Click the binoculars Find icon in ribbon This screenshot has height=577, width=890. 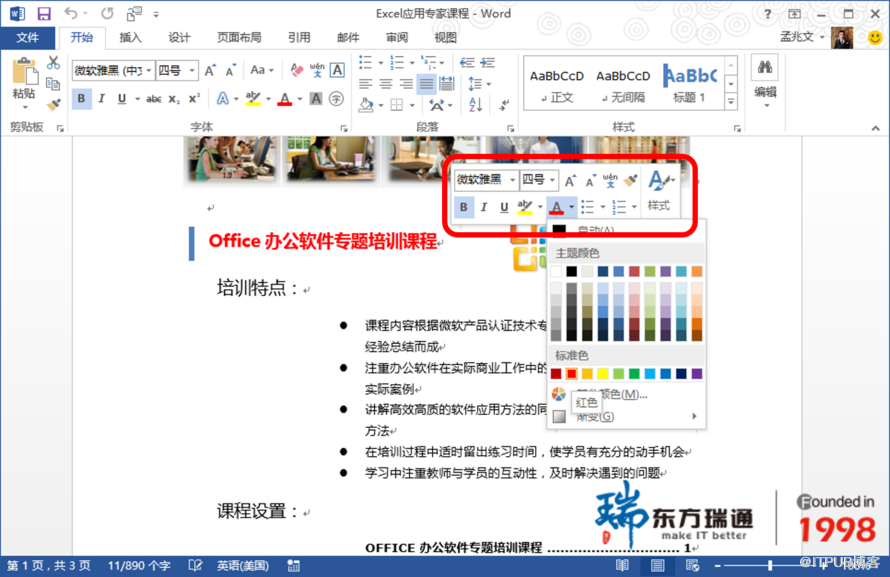pyautogui.click(x=765, y=67)
